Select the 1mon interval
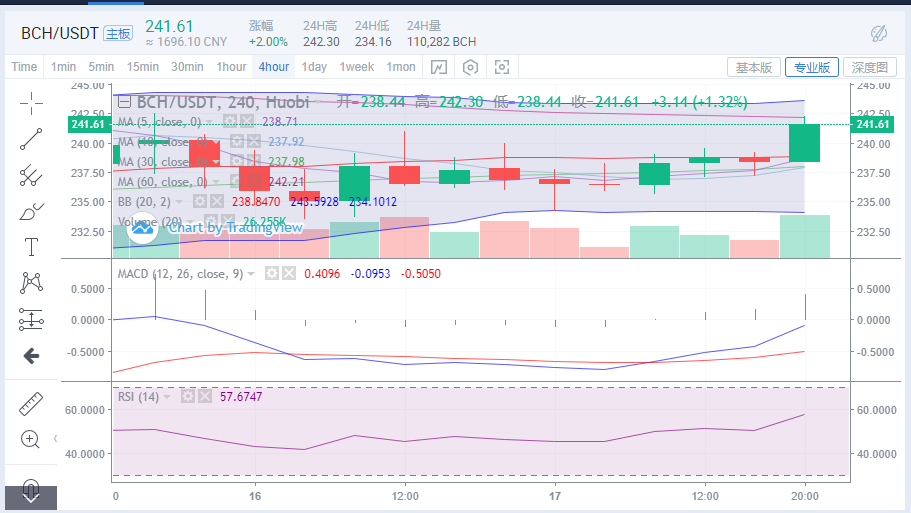Viewport: 911px width, 513px height. (401, 67)
